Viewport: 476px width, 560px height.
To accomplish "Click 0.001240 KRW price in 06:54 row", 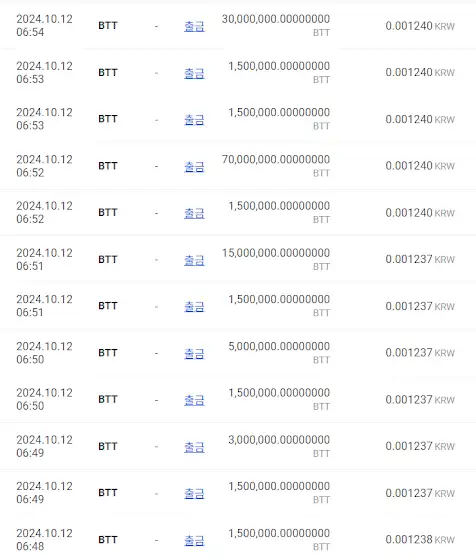I will 420,26.
